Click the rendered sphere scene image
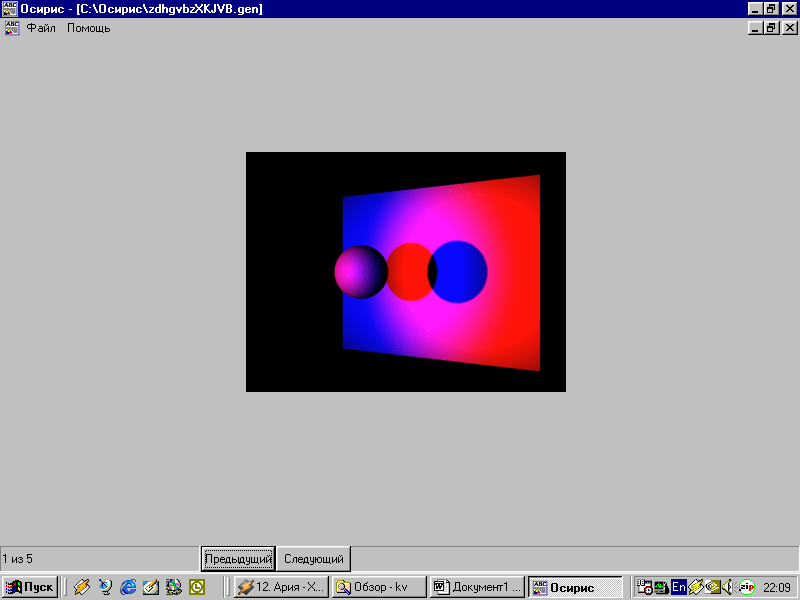 point(406,271)
